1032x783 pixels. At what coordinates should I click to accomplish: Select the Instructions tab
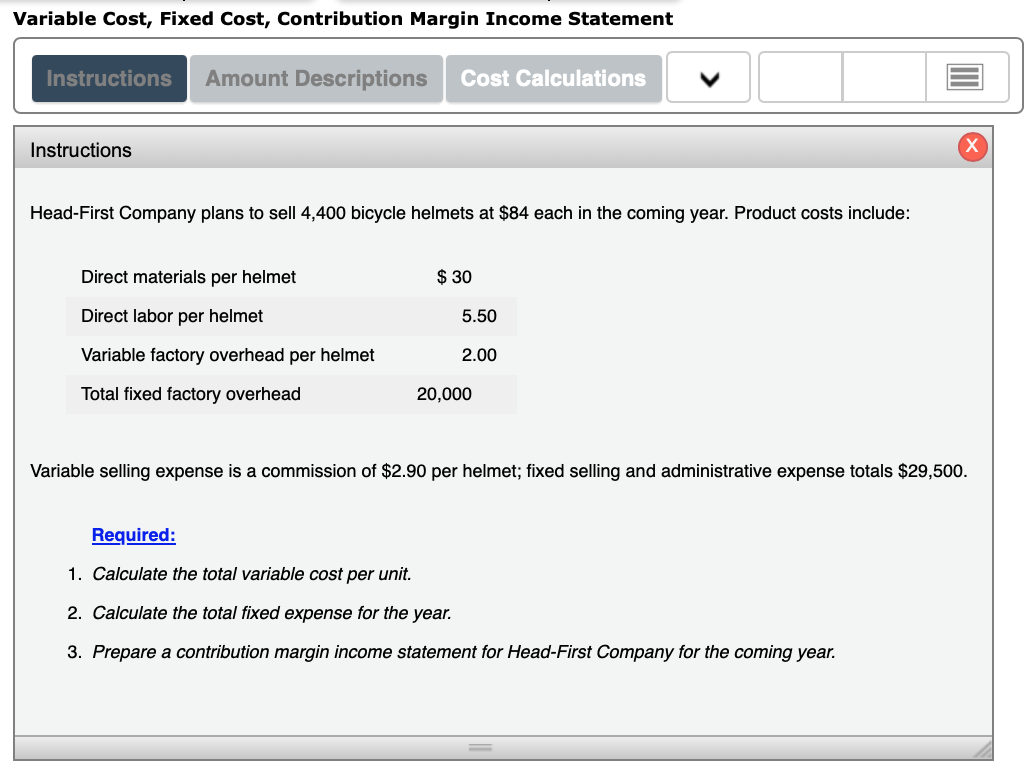pos(109,77)
